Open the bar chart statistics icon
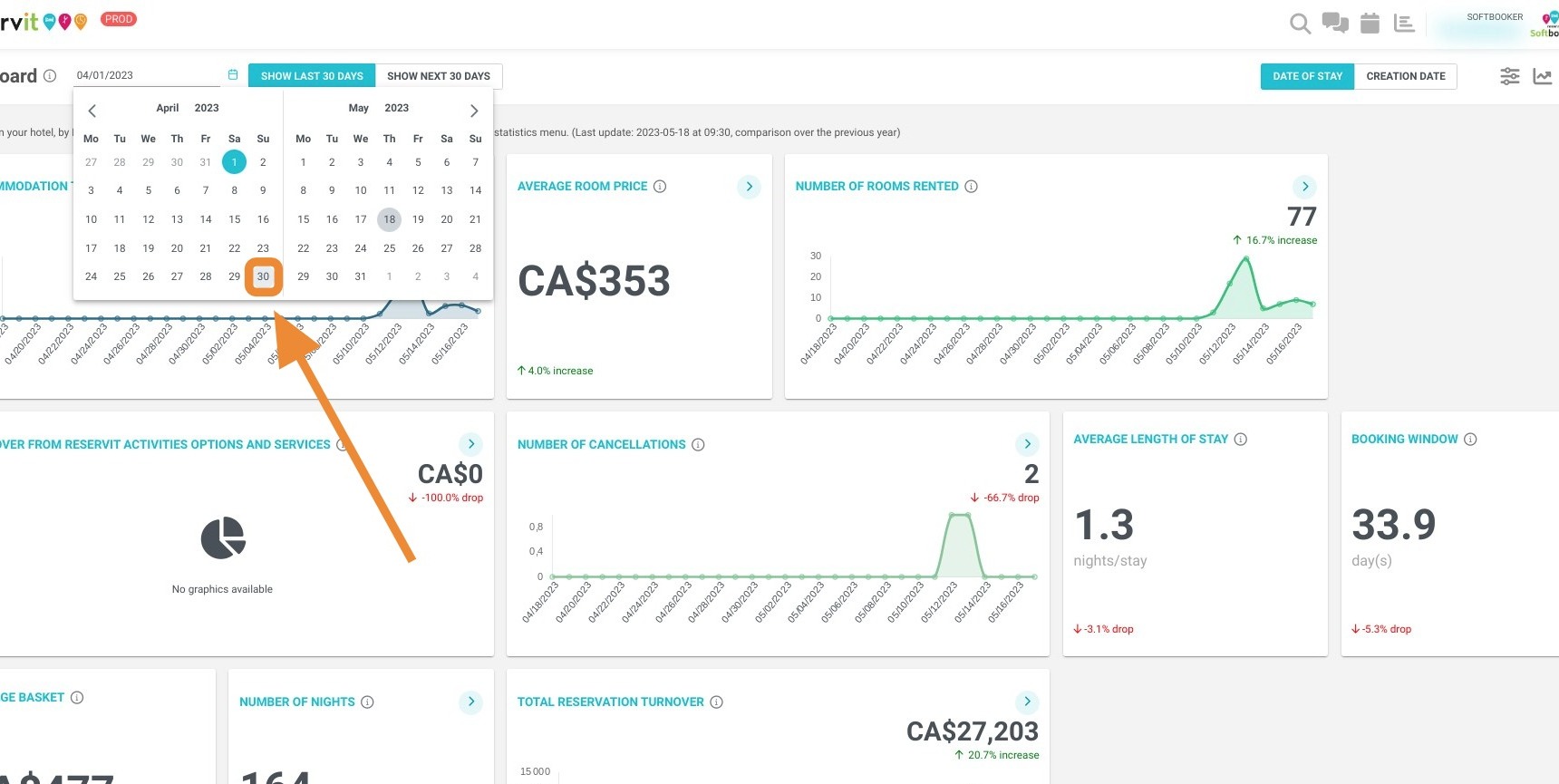 pyautogui.click(x=1404, y=23)
